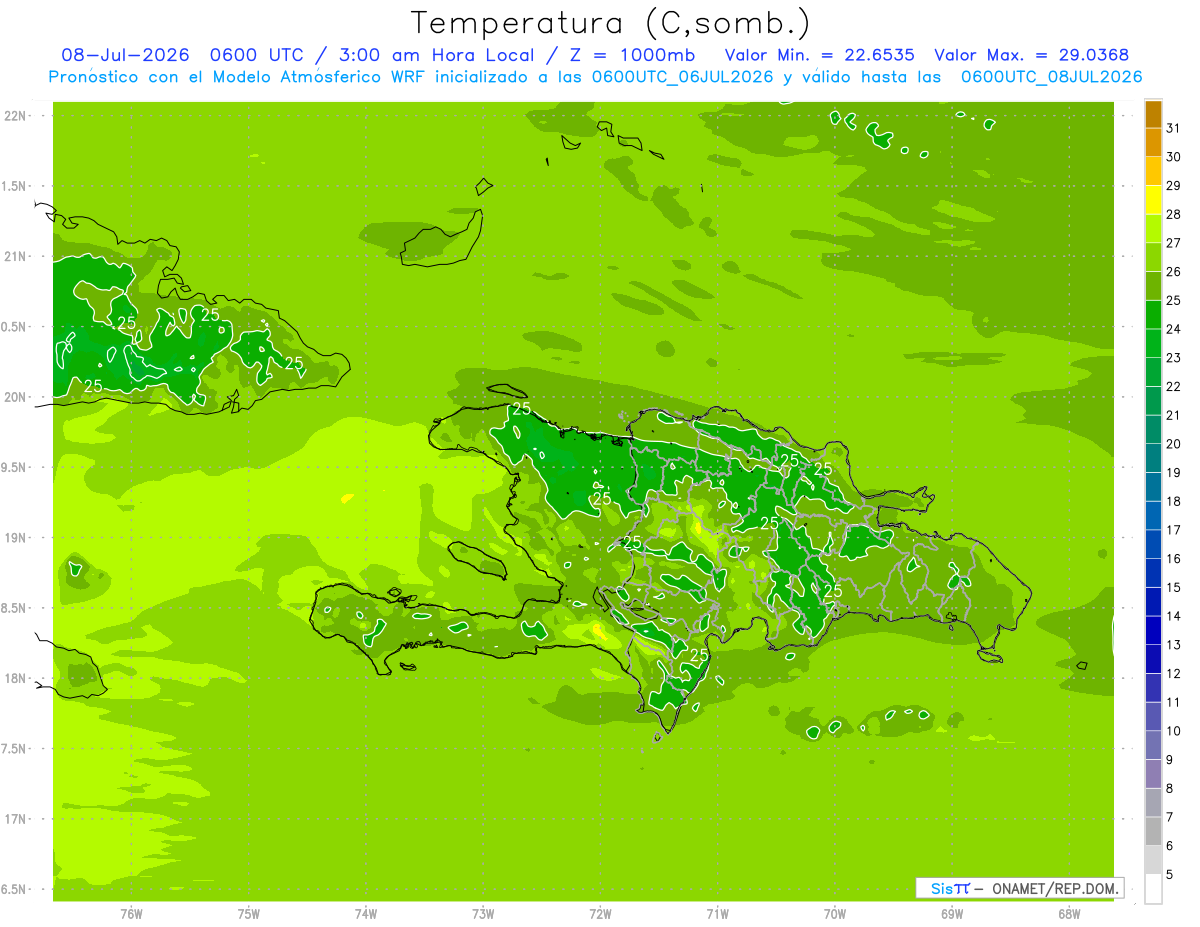
Task: Click the 68W longitude axis label
Action: click(1069, 914)
